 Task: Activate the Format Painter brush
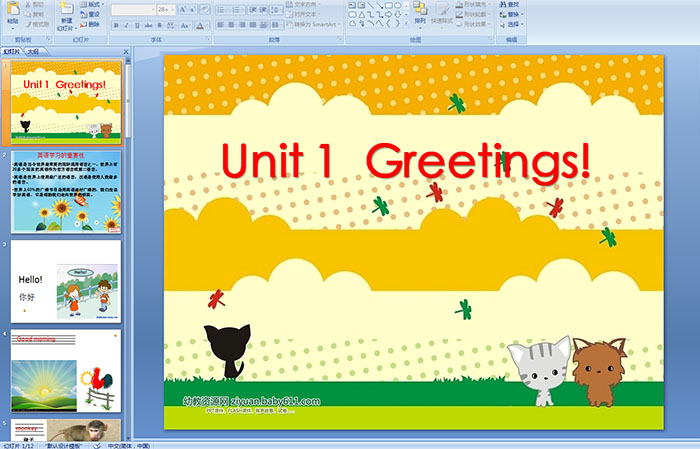[28, 24]
